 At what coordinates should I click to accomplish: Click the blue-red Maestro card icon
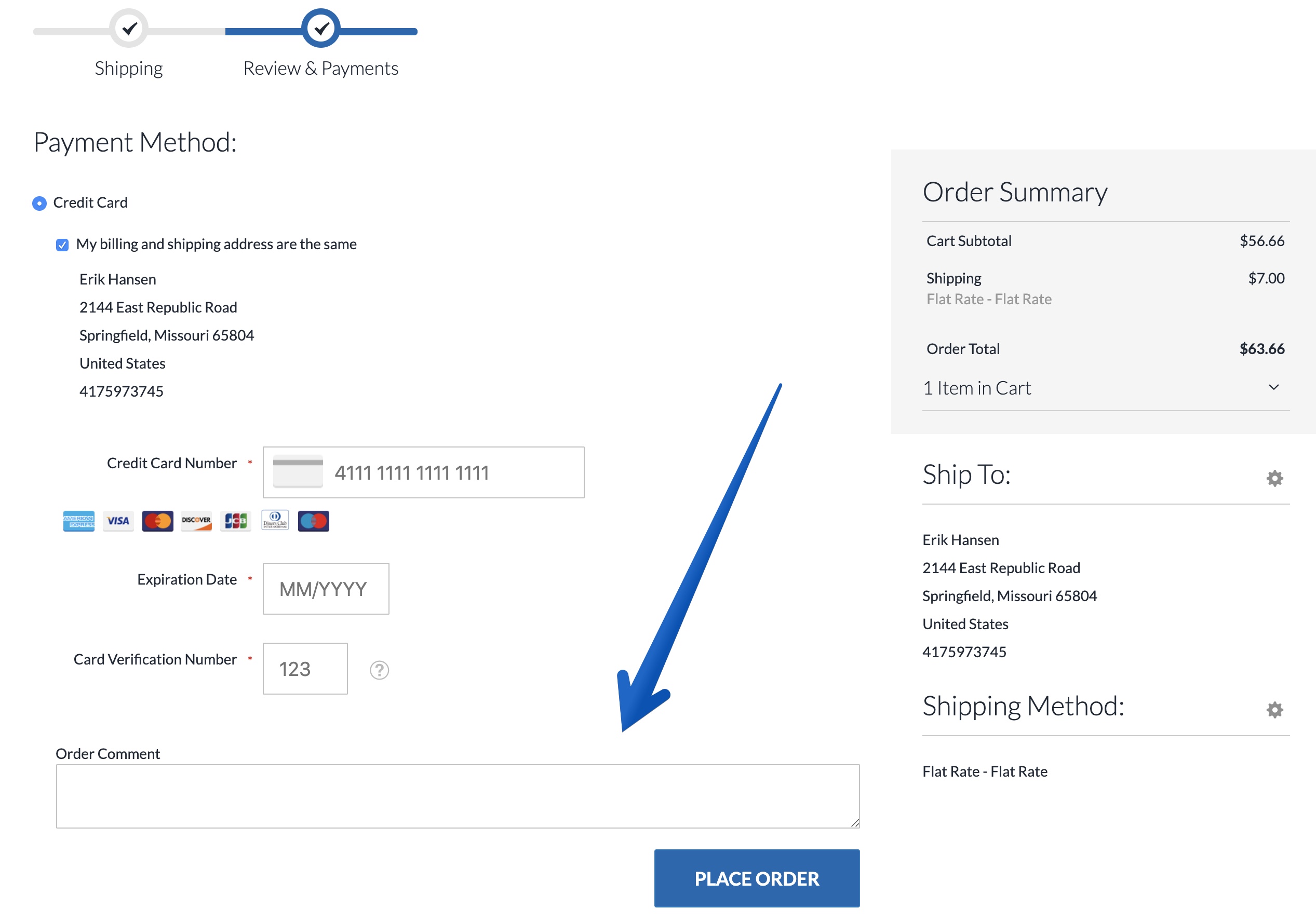314,520
